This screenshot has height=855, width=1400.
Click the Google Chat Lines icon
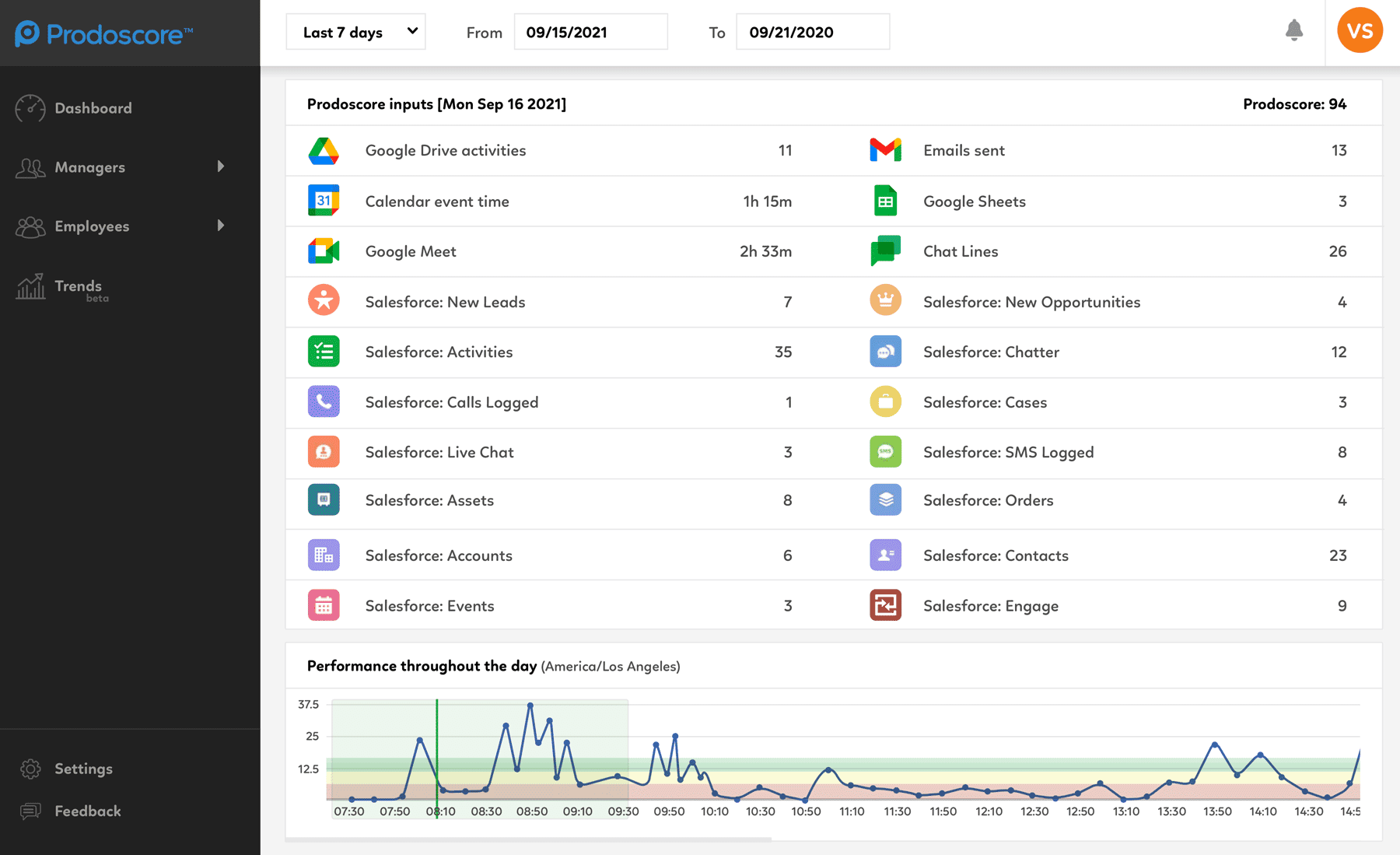coord(885,251)
